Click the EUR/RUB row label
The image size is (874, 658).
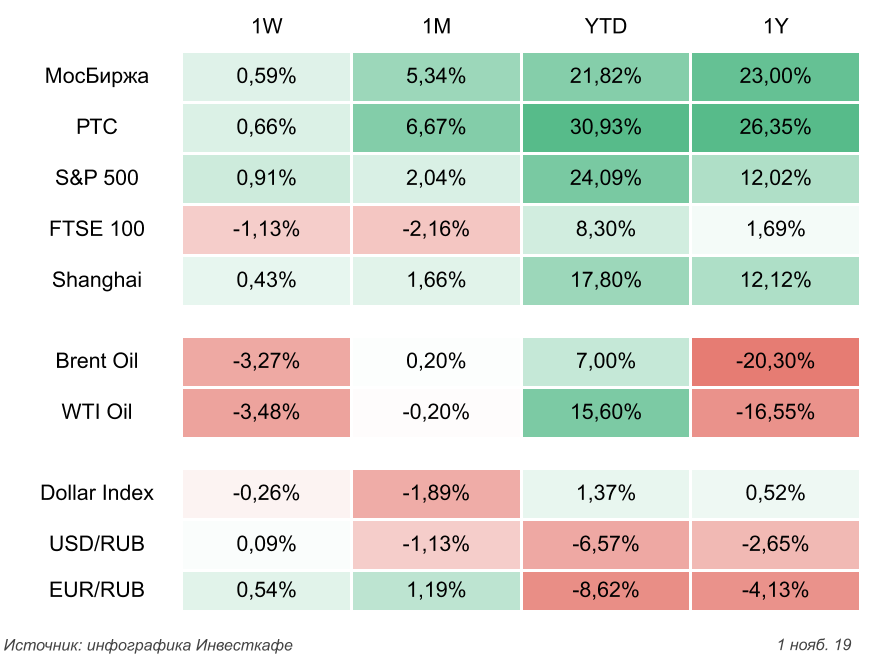tap(97, 590)
